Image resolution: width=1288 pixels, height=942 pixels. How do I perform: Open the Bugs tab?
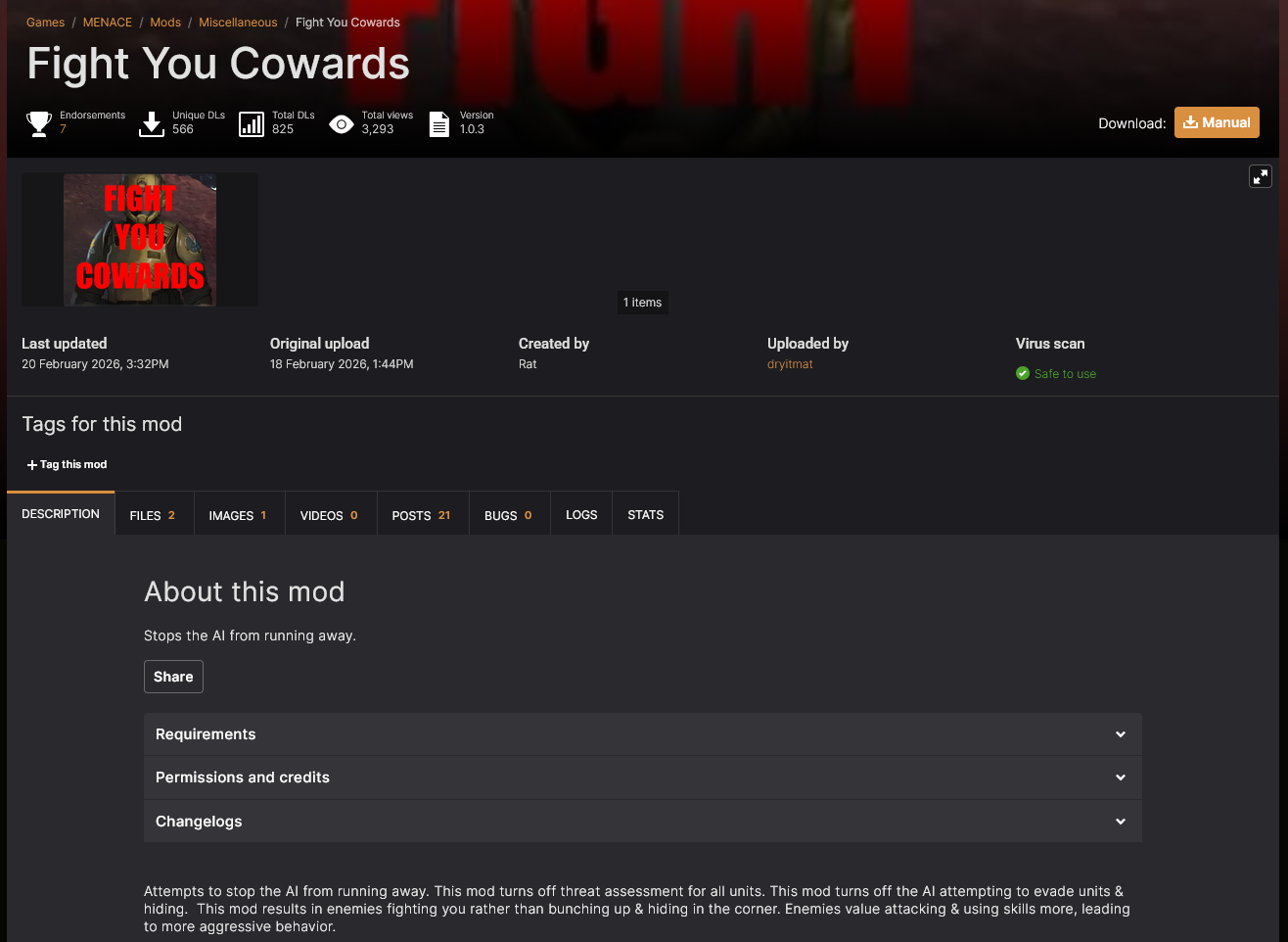click(509, 515)
